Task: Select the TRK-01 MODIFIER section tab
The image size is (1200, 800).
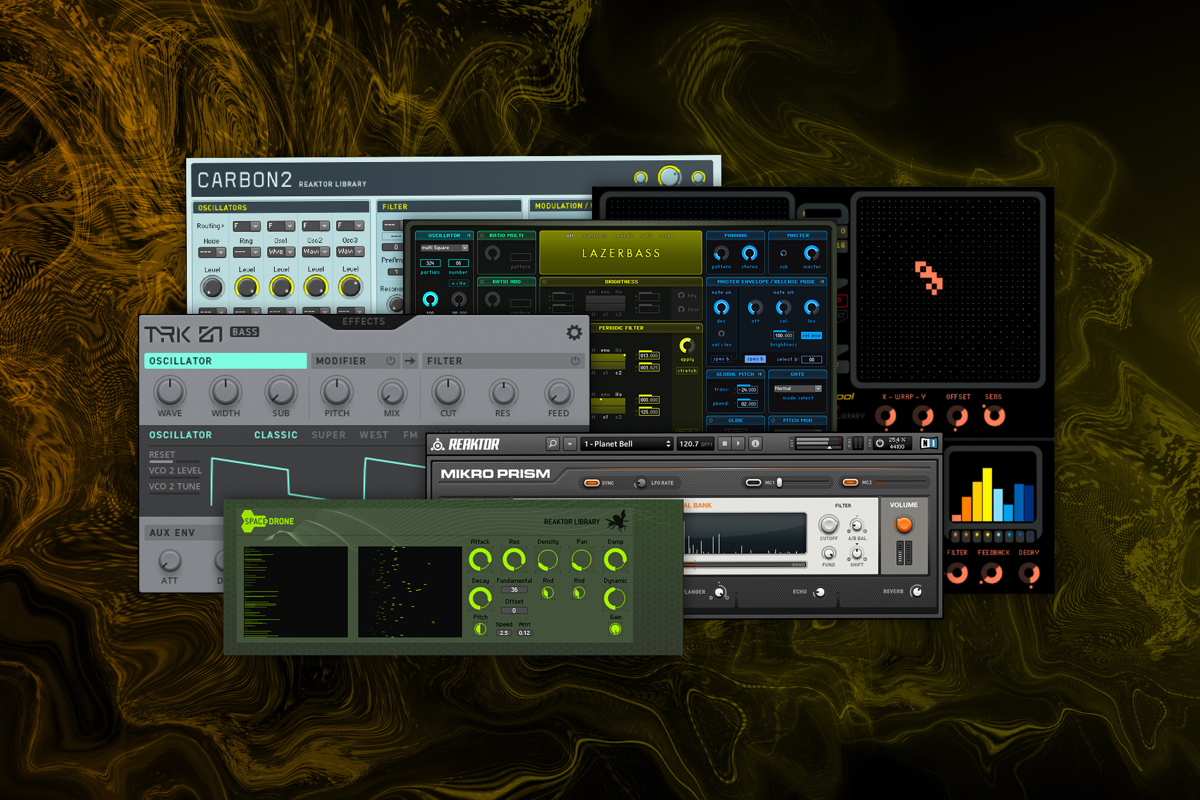Action: [356, 361]
